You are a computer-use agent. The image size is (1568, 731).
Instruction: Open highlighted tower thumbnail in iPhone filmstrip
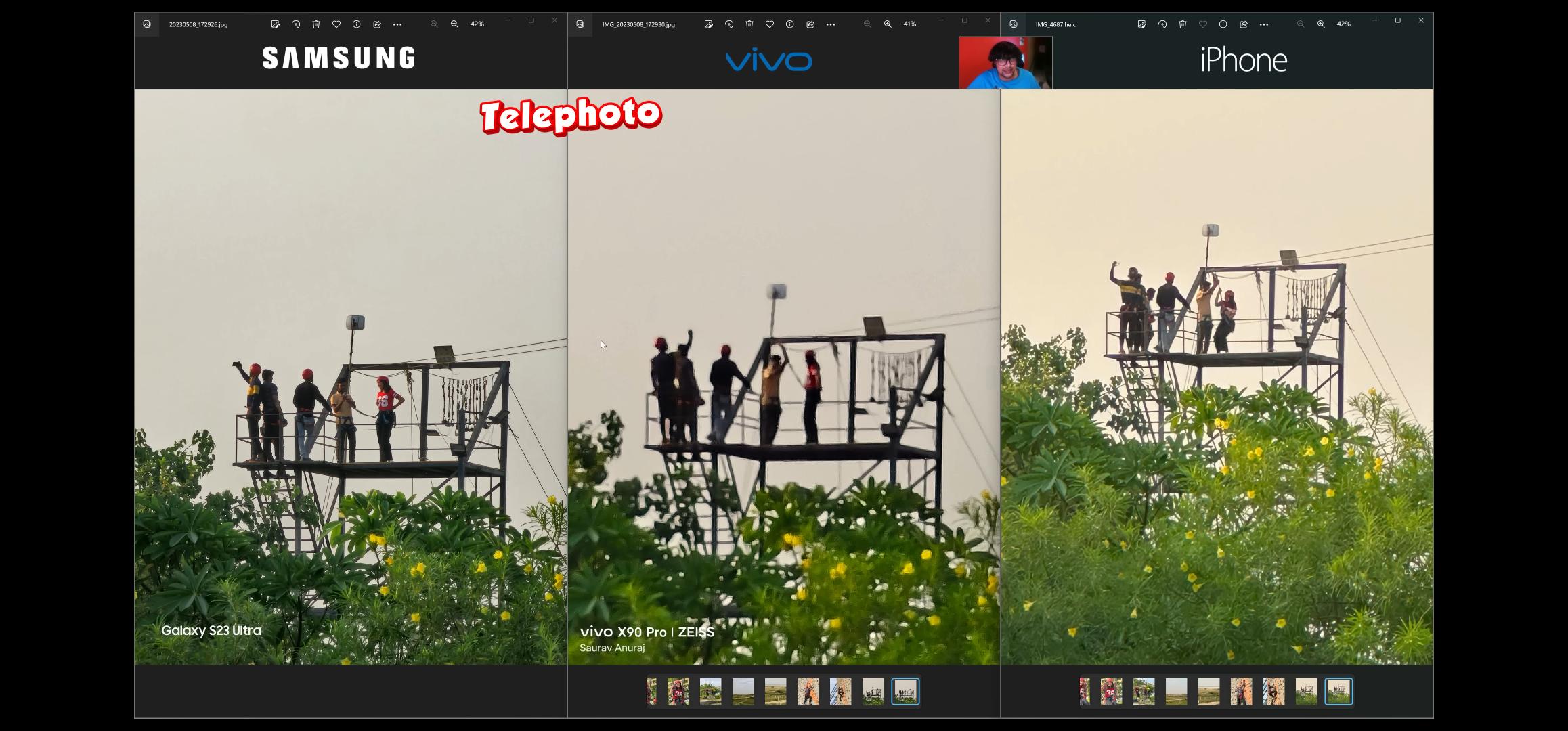1338,692
